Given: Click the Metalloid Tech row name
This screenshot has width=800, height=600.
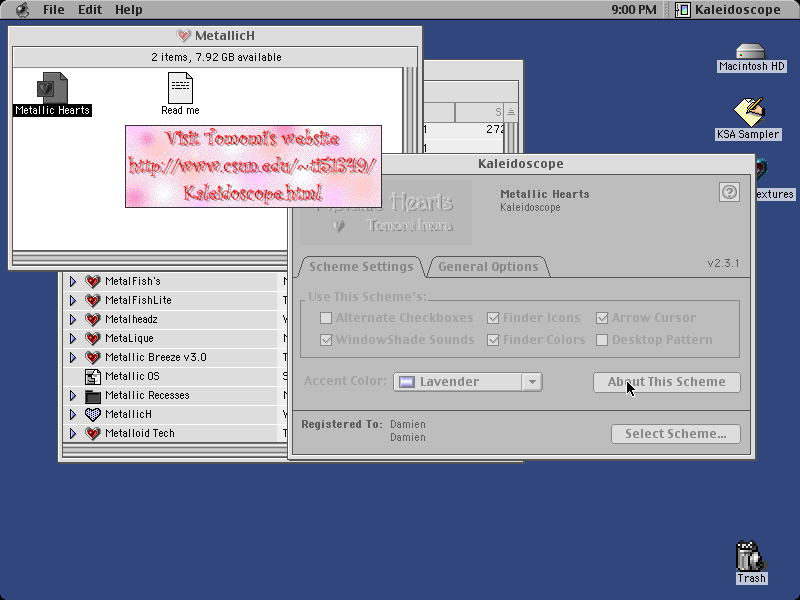Looking at the screenshot, I should coord(140,433).
